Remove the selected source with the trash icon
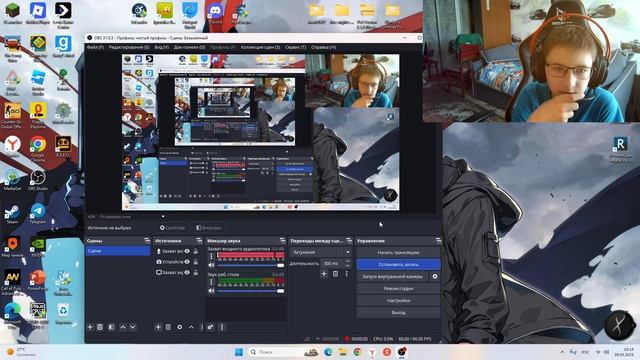 point(168,327)
